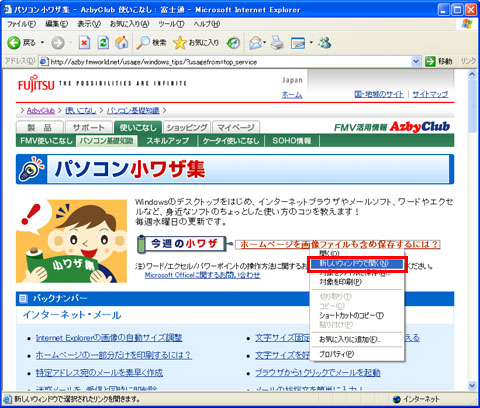Open the ヘルプ menu
Viewport: 480px width, 408px height.
click(x=207, y=24)
